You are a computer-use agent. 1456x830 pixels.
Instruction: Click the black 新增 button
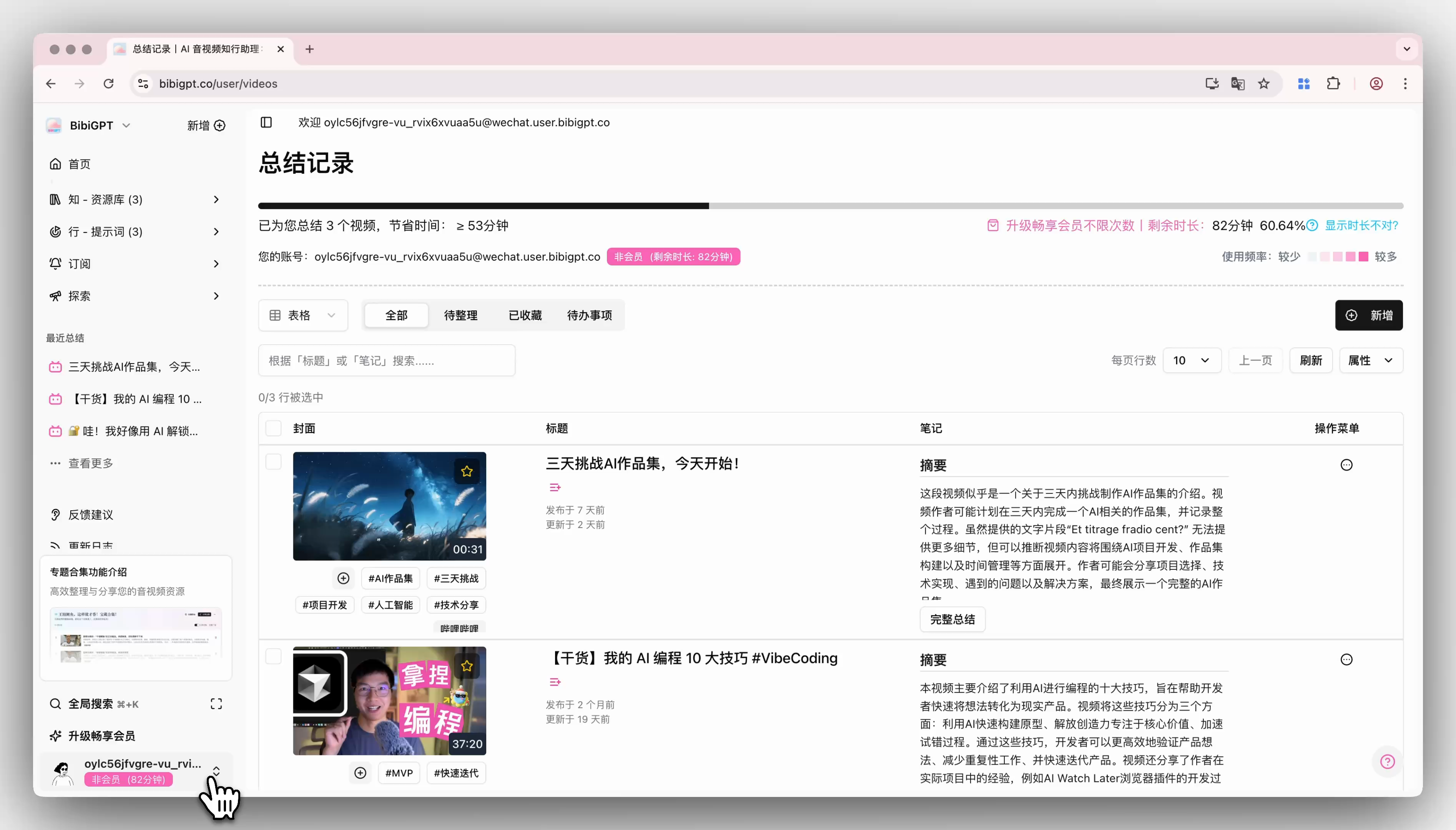1369,315
